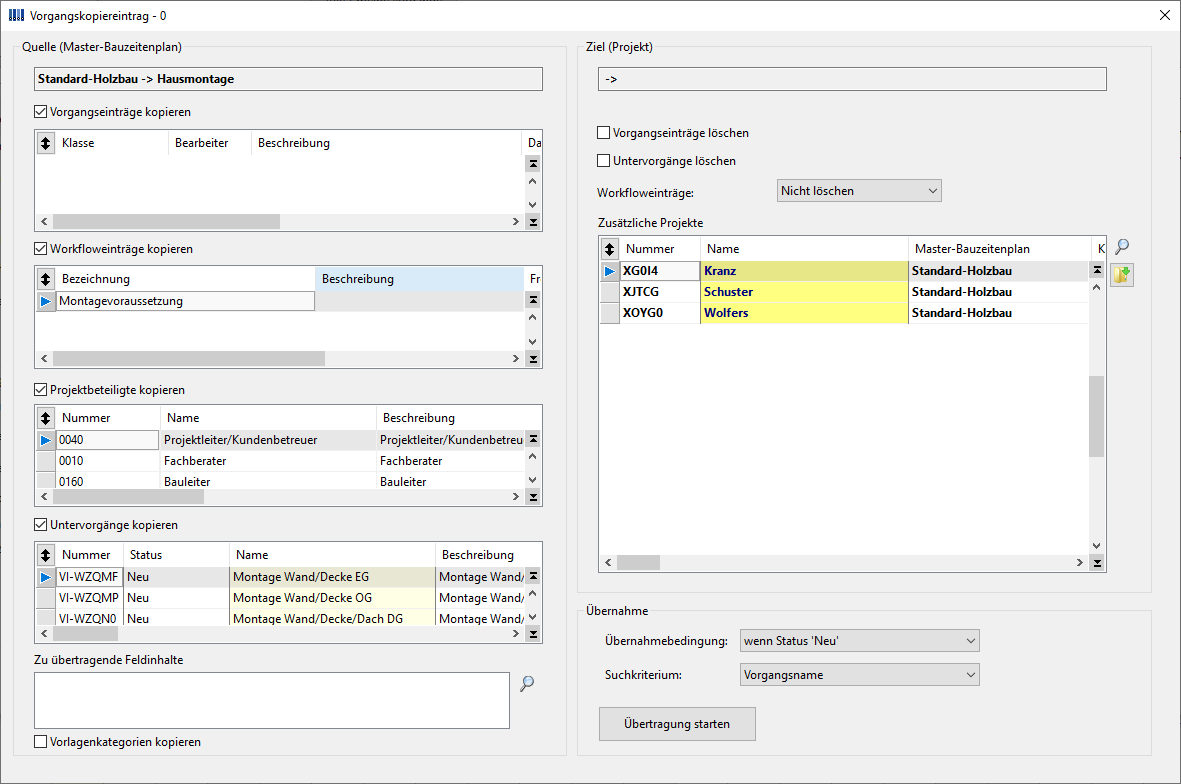This screenshot has height=784, width=1181.
Task: Click the XOYG0 project number cell
Action: pyautogui.click(x=660, y=313)
